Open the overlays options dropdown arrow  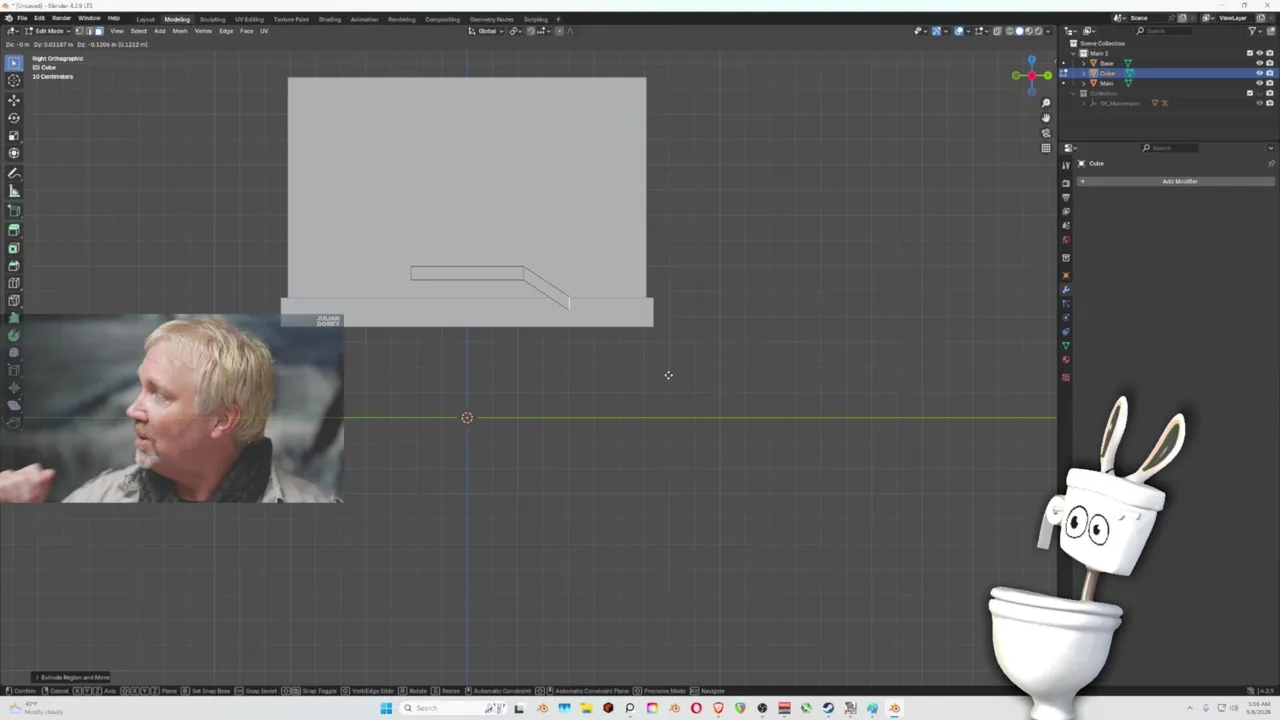[x=968, y=31]
